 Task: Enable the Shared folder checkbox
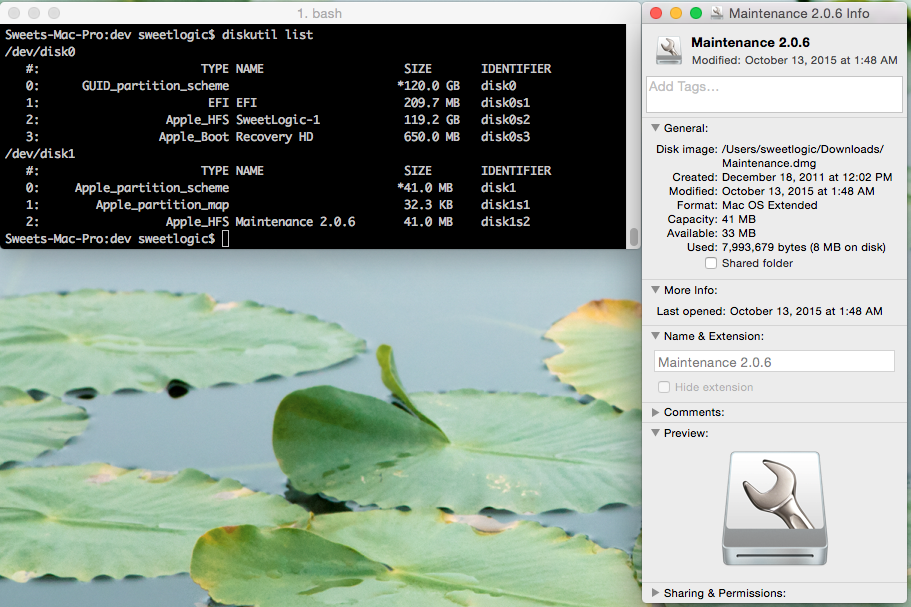pos(711,263)
